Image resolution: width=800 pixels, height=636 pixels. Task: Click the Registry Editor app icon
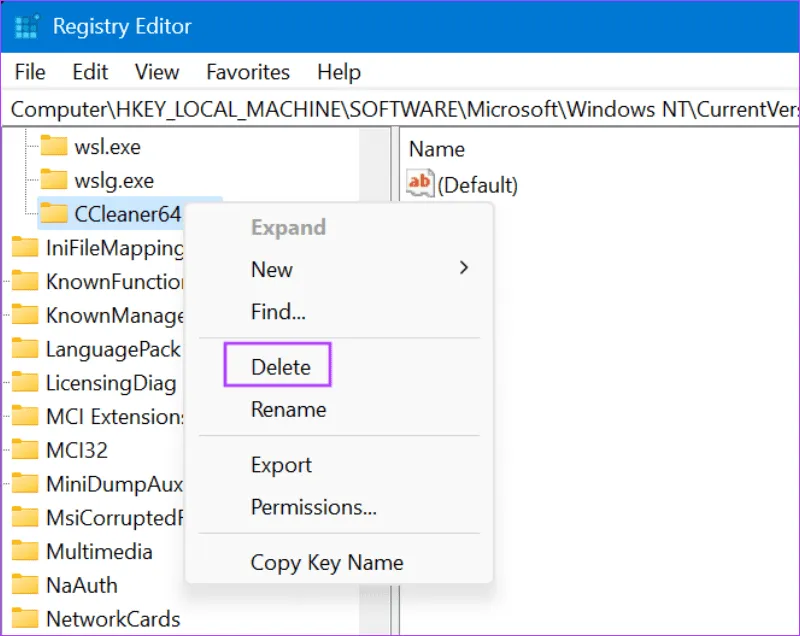(27, 27)
